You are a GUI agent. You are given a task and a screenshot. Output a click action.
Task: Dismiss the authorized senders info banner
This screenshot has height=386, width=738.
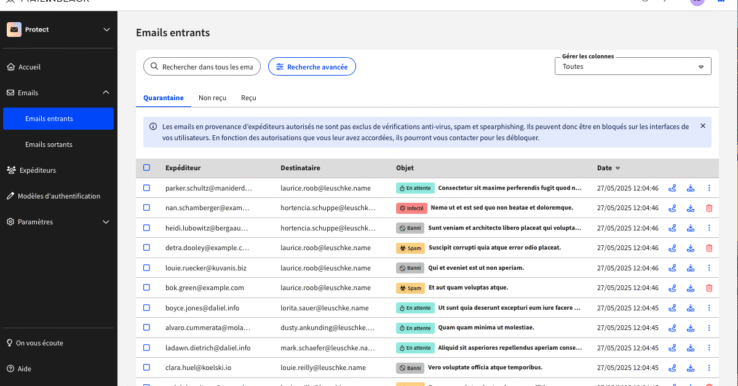point(703,126)
